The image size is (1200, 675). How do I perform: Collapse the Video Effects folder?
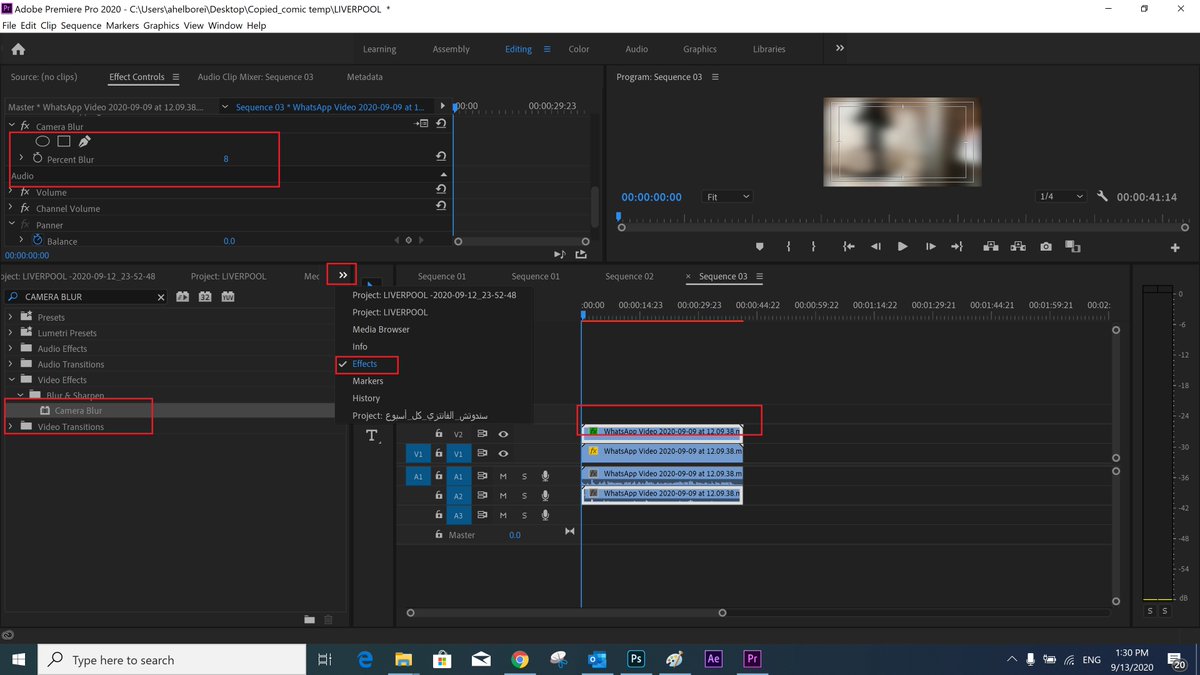click(x=11, y=380)
